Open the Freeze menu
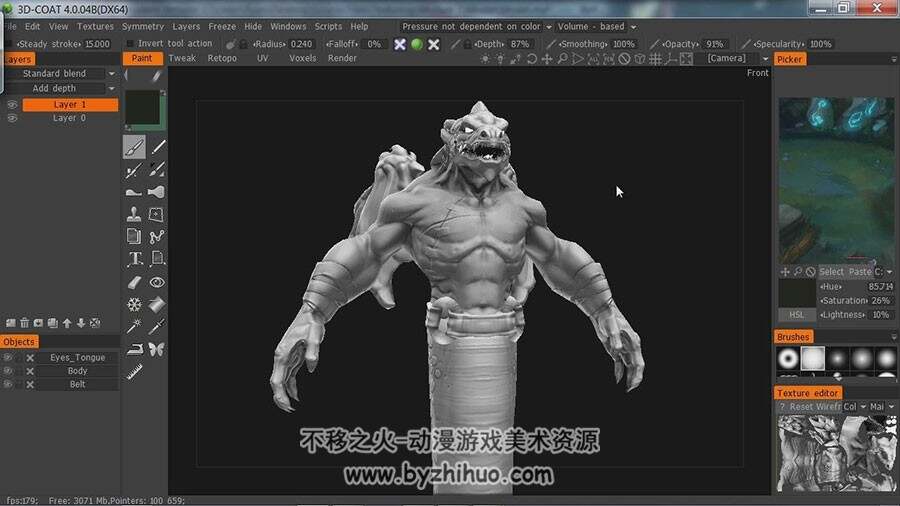 click(222, 26)
